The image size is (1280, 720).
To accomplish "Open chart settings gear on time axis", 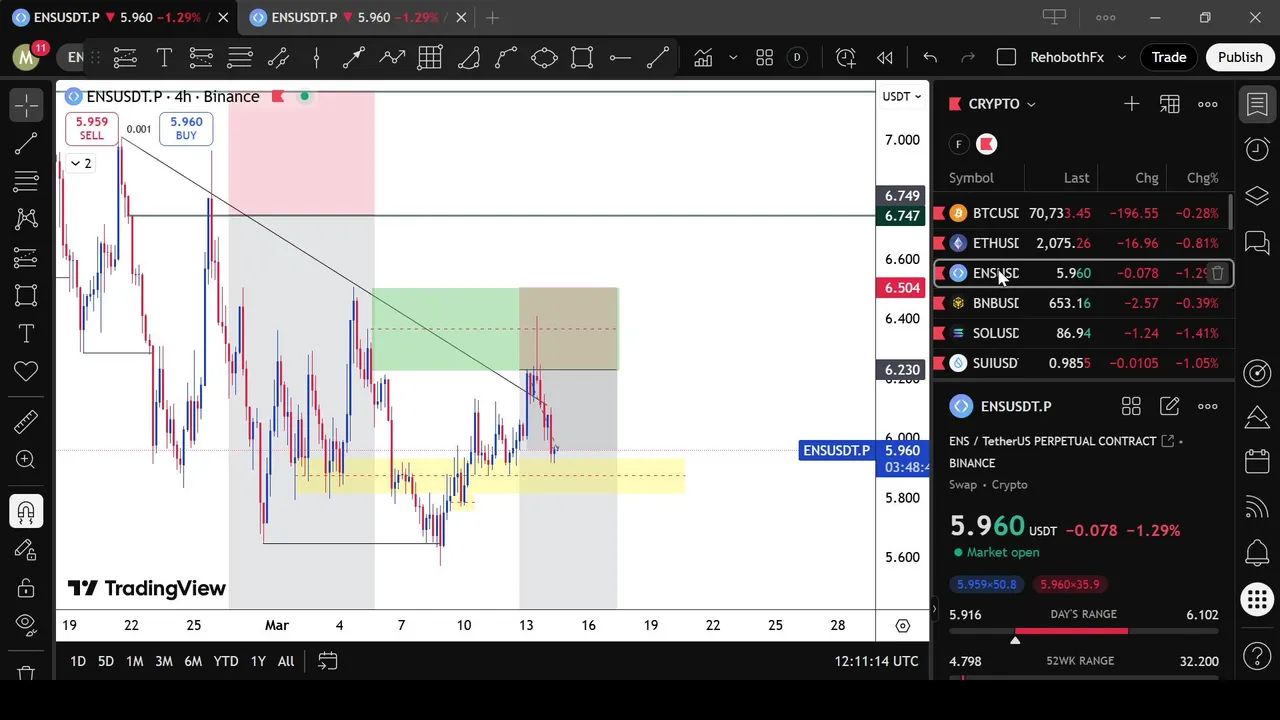I will pos(902,625).
